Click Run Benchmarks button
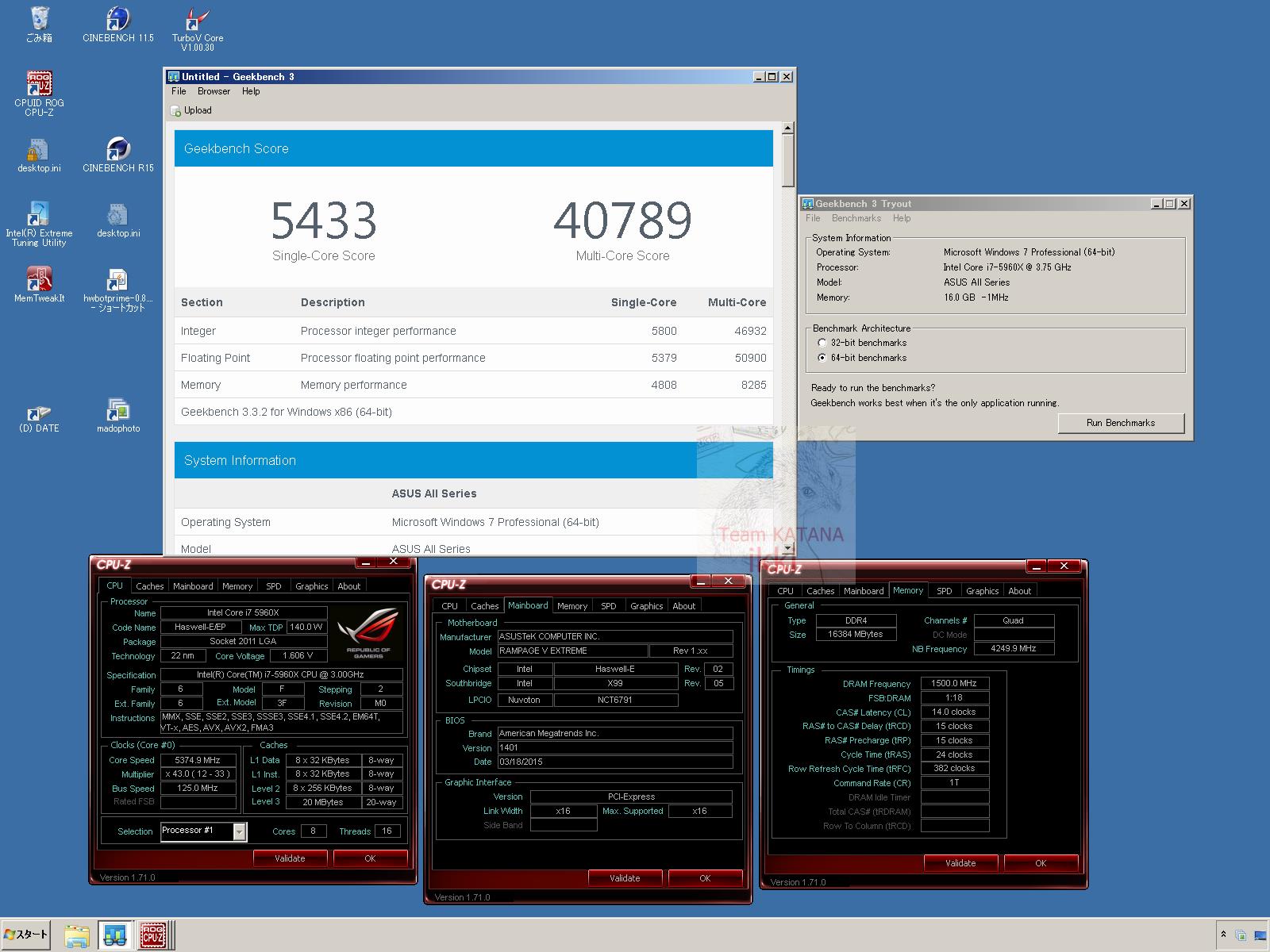1270x952 pixels. pyautogui.click(x=1121, y=423)
